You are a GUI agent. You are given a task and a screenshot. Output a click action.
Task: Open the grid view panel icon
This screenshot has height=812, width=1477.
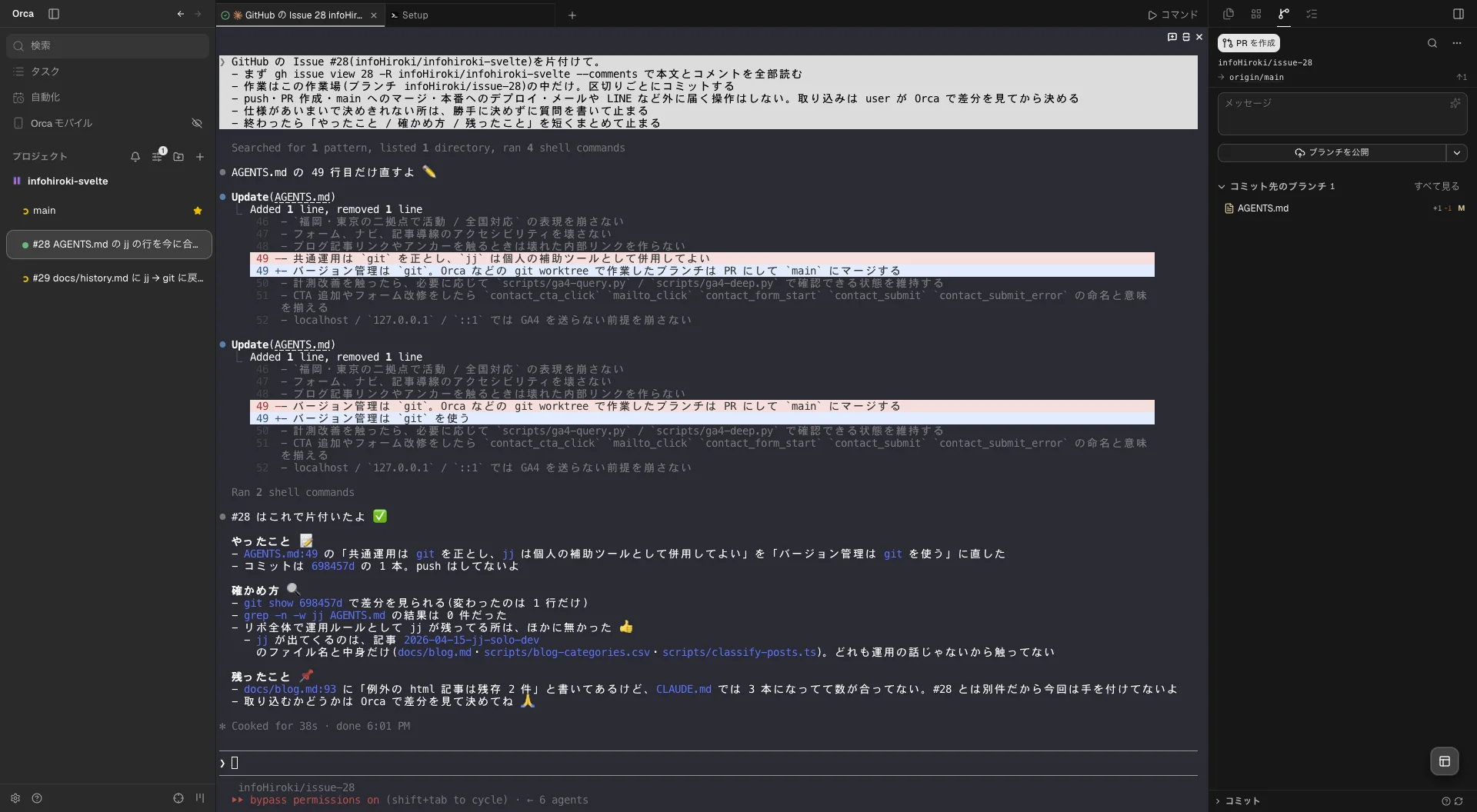[x=1256, y=14]
